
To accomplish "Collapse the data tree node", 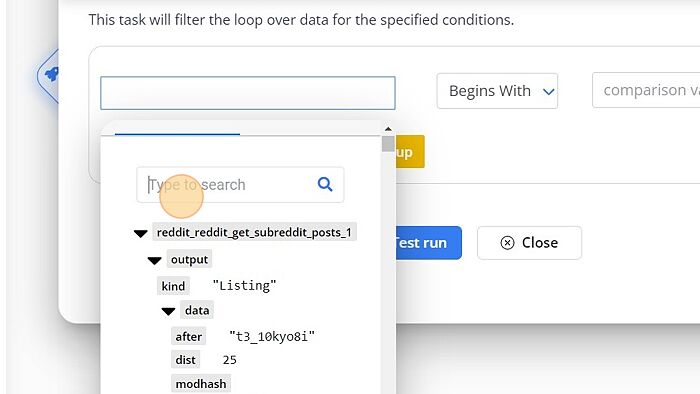I will 168,311.
